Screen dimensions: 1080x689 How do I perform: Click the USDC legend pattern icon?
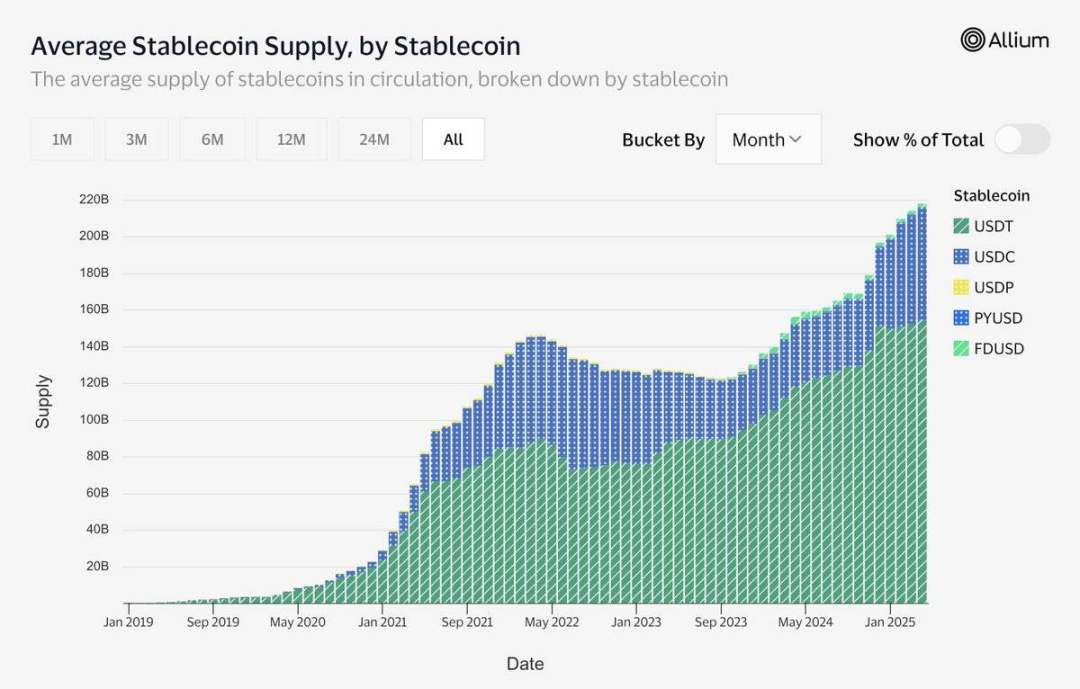(961, 257)
